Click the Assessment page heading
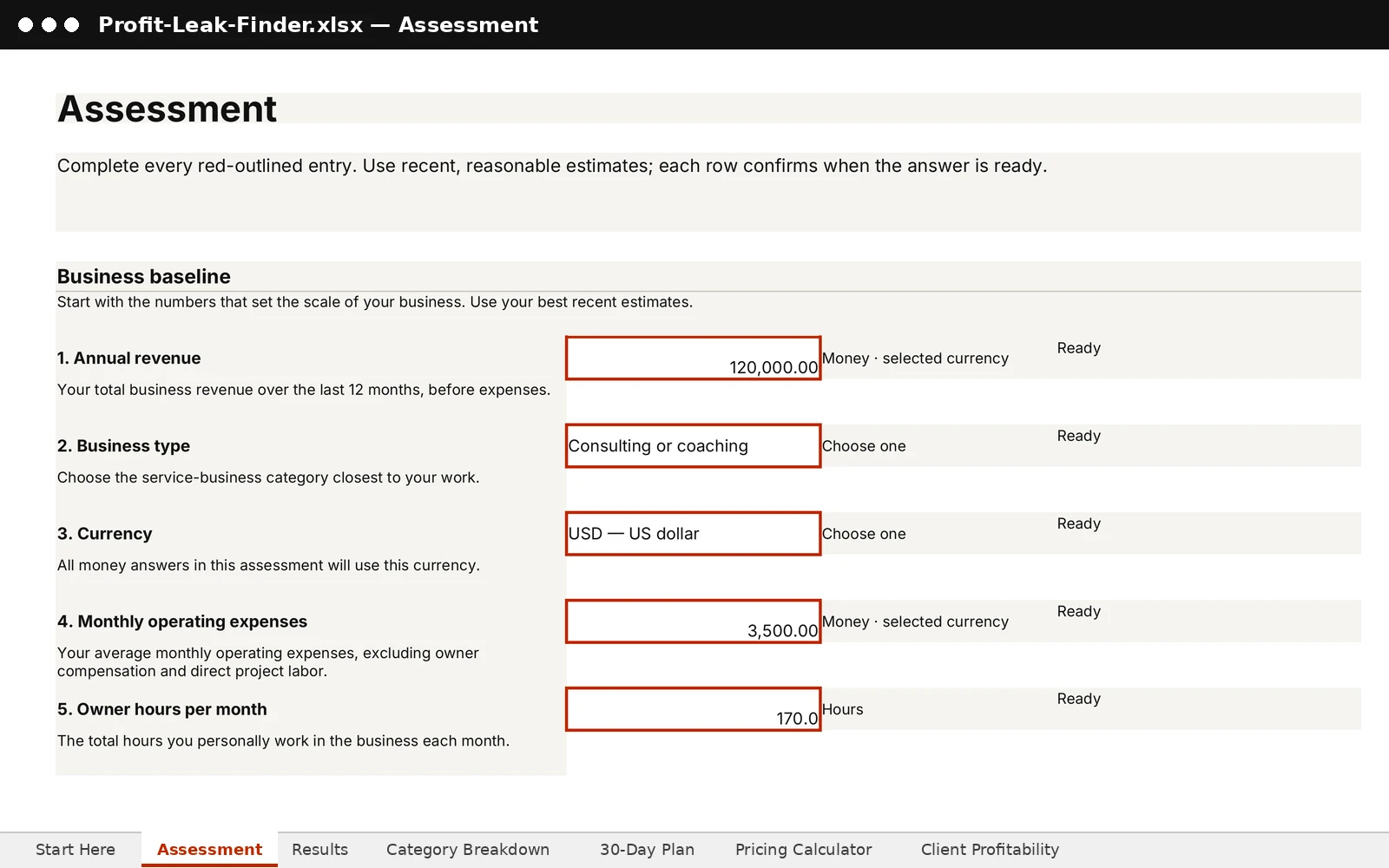The width and height of the screenshot is (1389, 868). tap(167, 109)
